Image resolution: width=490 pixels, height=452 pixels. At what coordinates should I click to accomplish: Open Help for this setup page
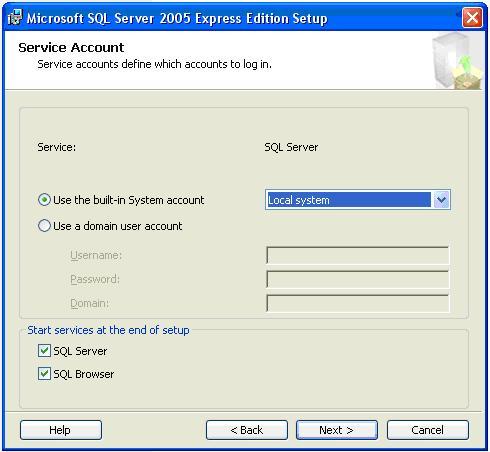click(x=61, y=430)
